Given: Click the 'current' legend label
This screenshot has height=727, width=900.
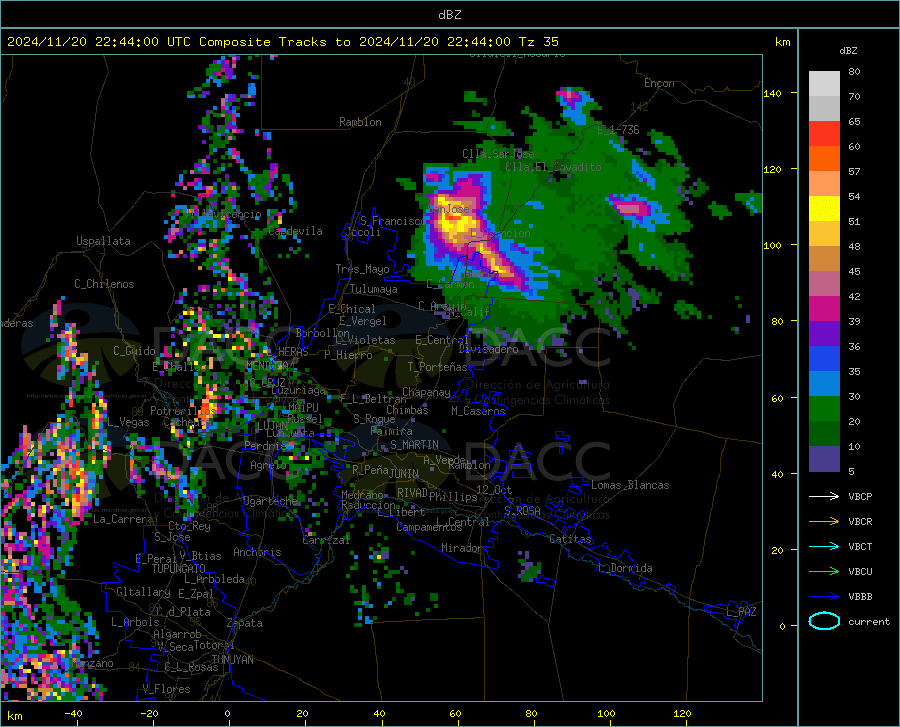Looking at the screenshot, I should (869, 621).
